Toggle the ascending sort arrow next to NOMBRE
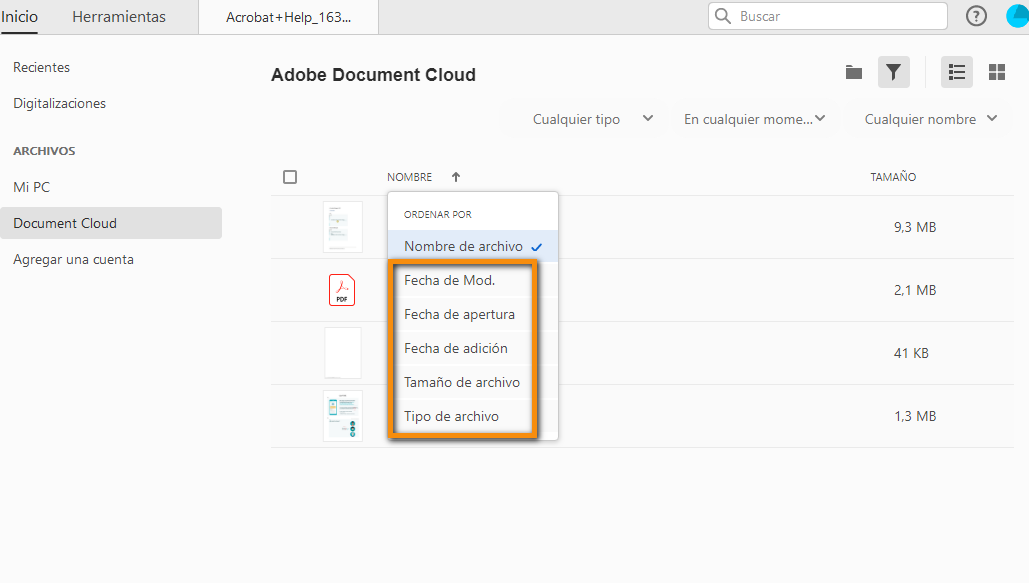The width and height of the screenshot is (1029, 583). coord(455,176)
